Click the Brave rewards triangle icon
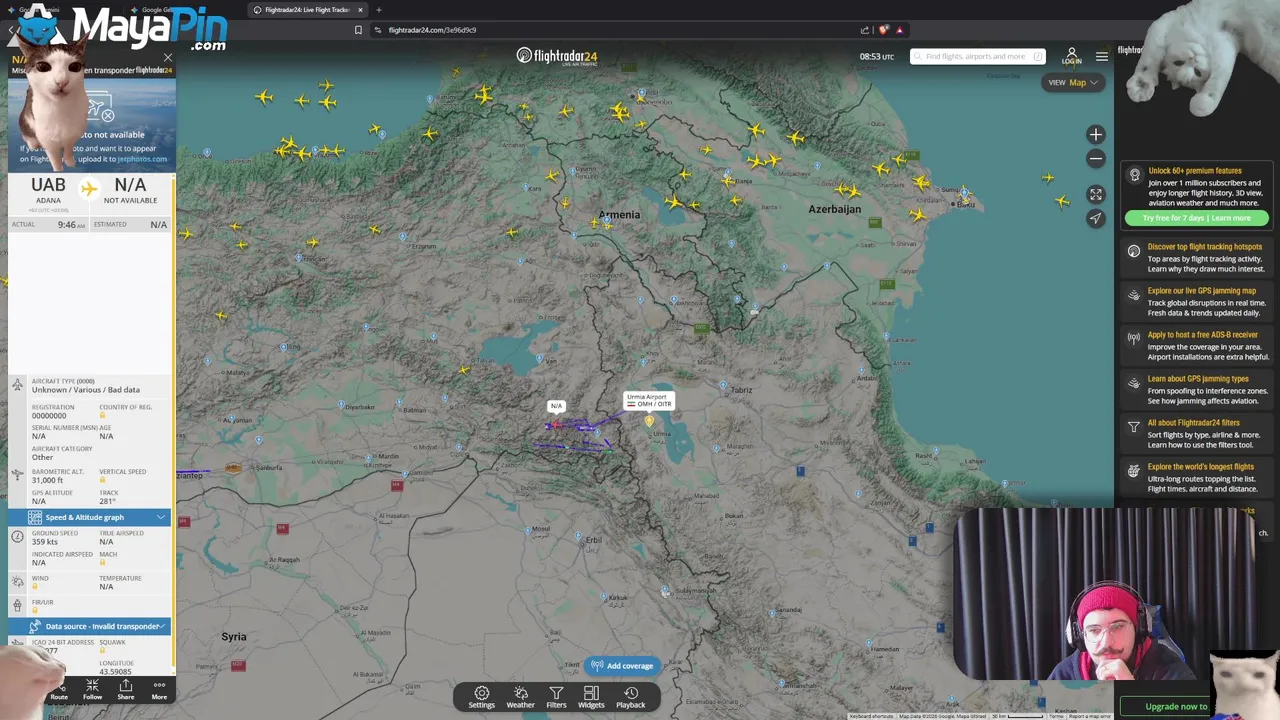1280x720 pixels. pyautogui.click(x=900, y=30)
